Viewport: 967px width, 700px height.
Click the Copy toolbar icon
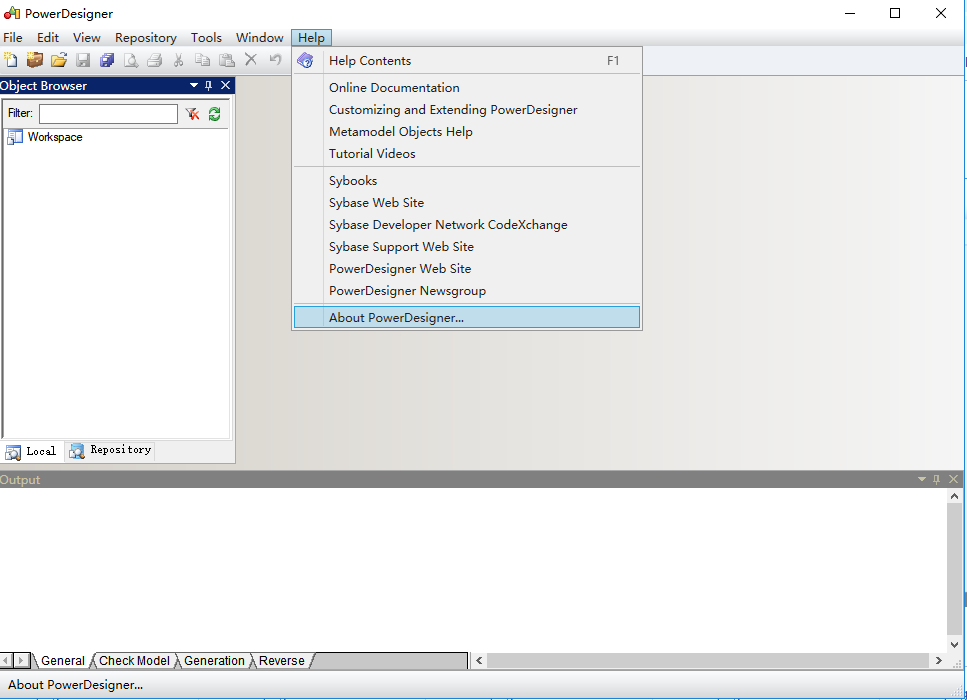coord(202,60)
